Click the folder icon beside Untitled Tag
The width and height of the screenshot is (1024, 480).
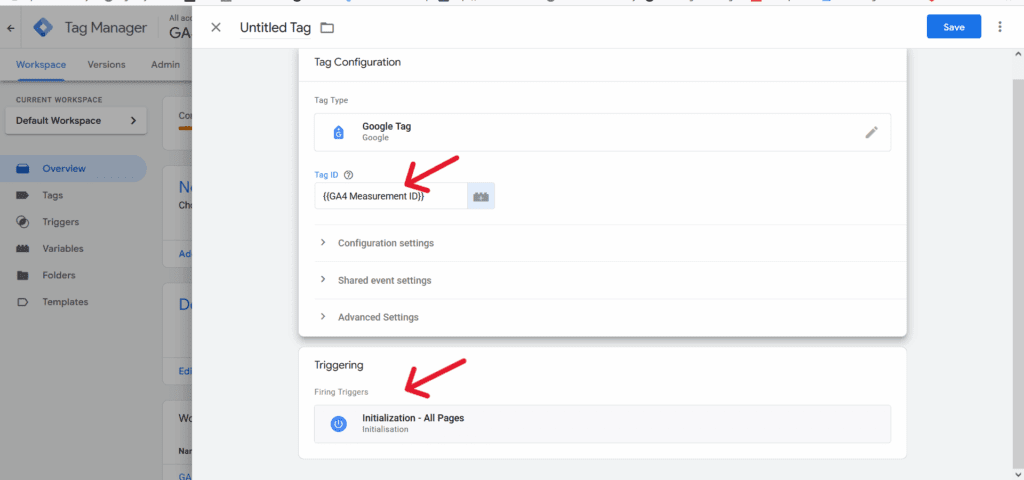coord(327,28)
